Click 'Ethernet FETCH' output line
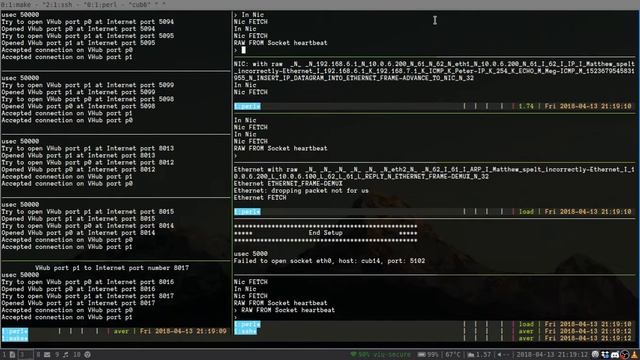Image resolution: width=640 pixels, height=360 pixels. pos(260,198)
